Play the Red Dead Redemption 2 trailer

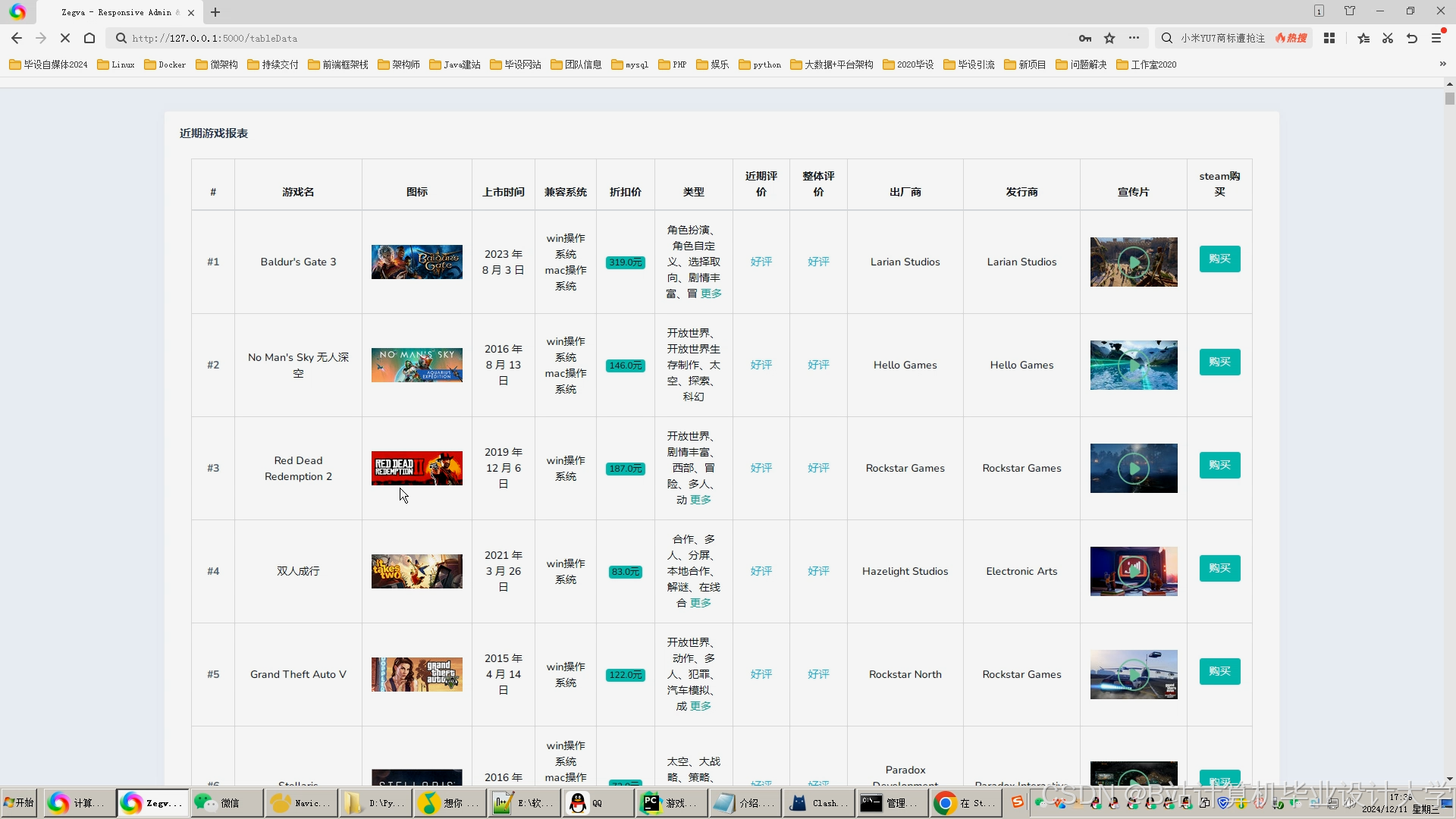(1134, 469)
